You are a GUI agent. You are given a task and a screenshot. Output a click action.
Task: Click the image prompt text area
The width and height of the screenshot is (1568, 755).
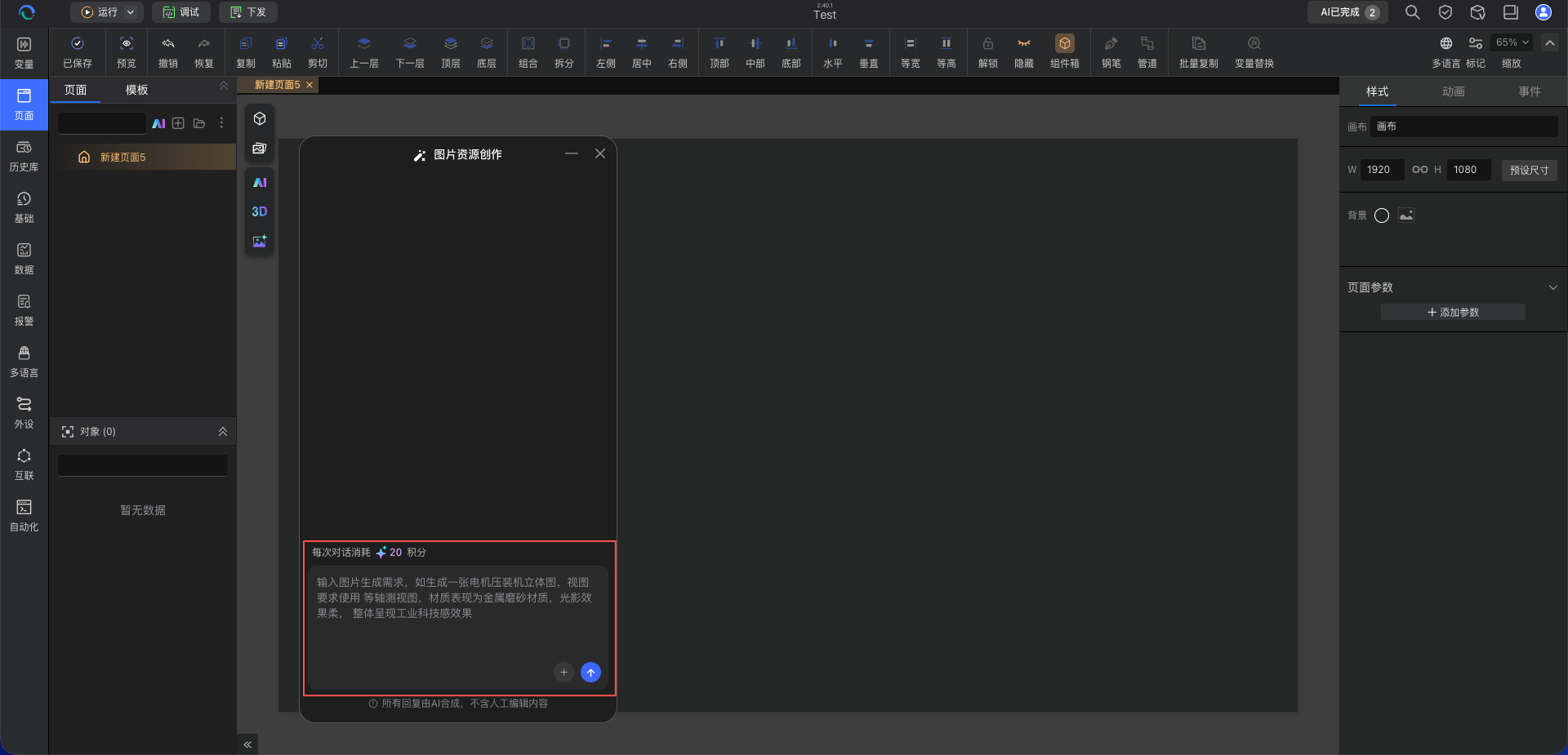click(x=457, y=626)
